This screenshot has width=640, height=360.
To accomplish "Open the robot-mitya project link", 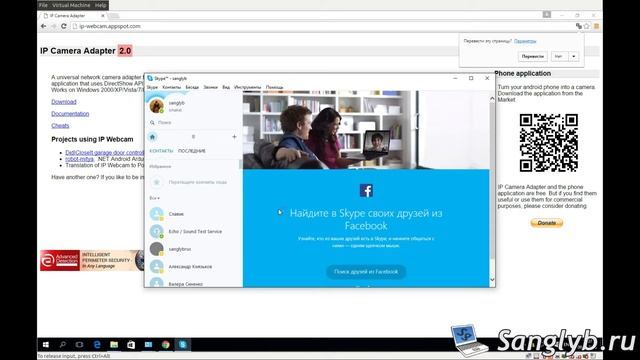I will tap(80, 159).
